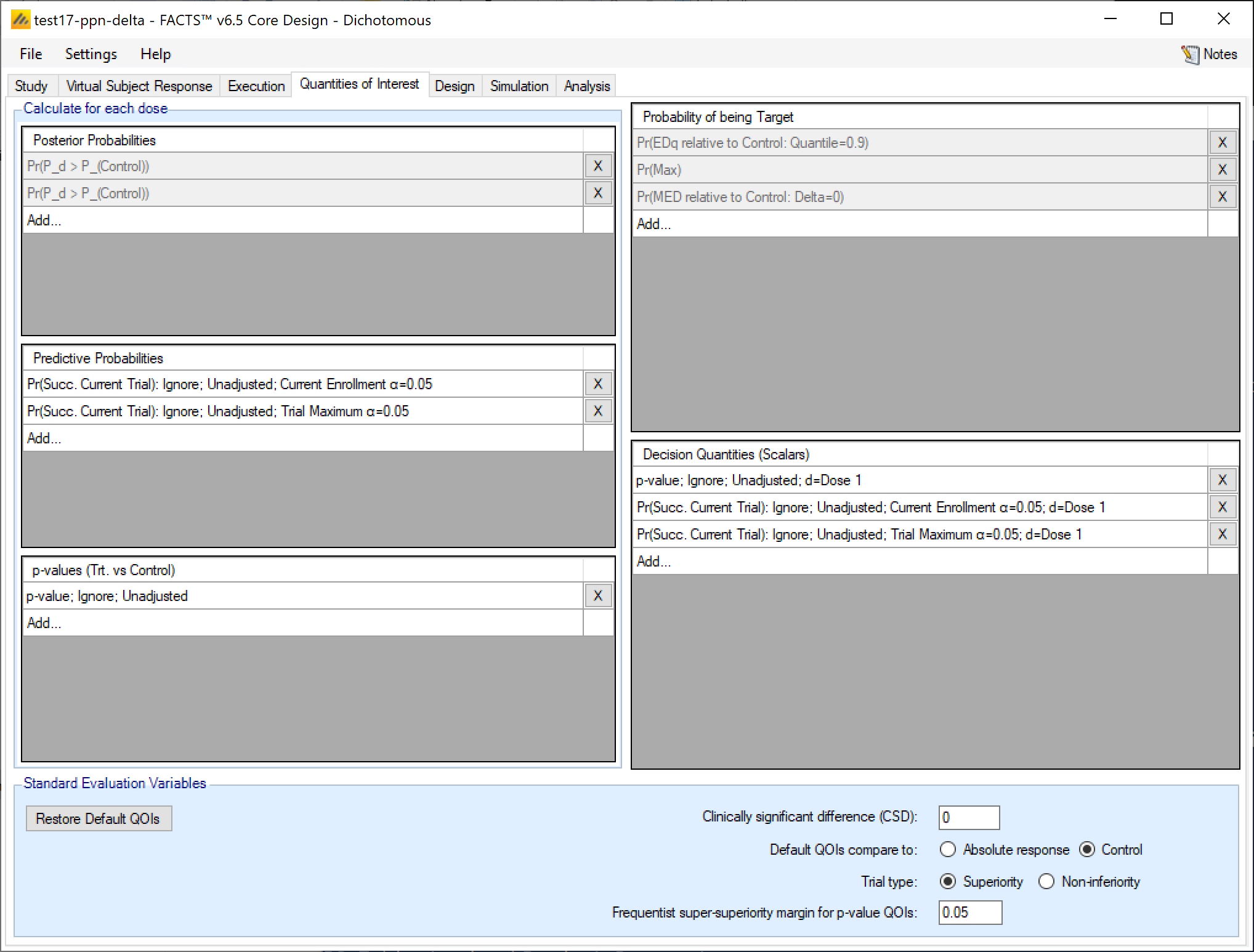
Task: Open the Virtual Subject Response tab
Action: tap(139, 86)
